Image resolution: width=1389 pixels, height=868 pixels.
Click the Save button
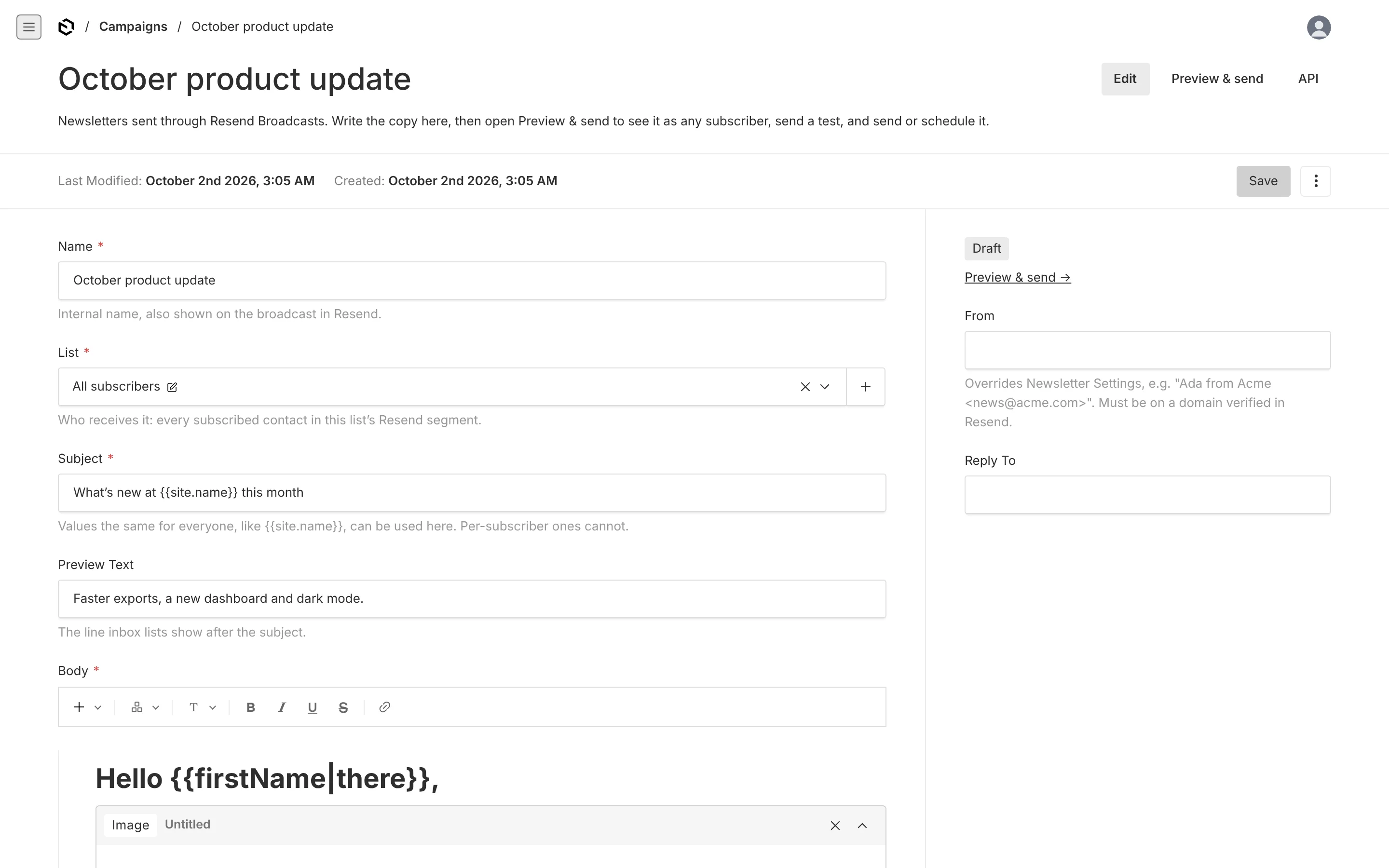[x=1263, y=181]
